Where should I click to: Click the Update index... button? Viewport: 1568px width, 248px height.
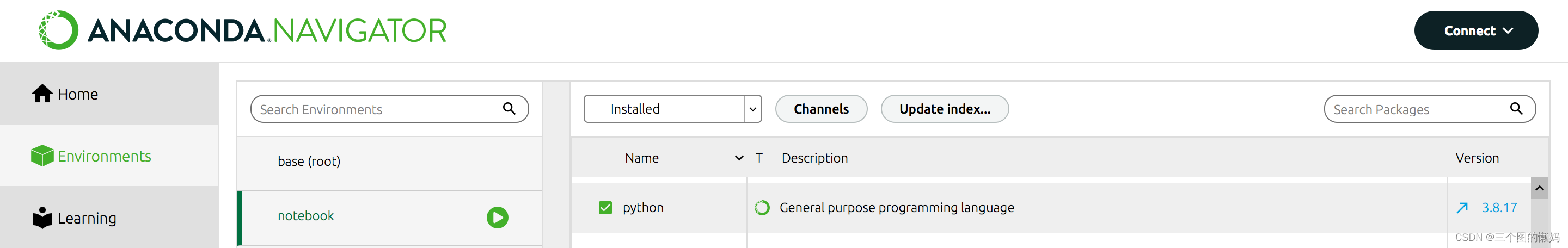tap(944, 109)
